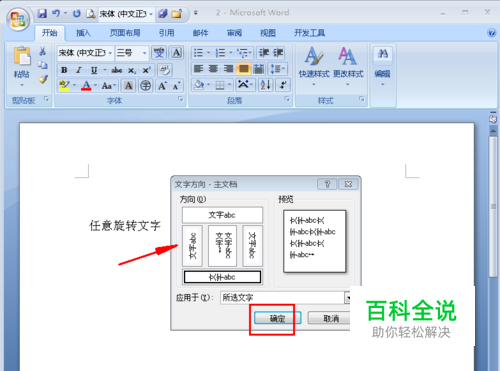Screen dimensions: 500x371
Task: Align text left
Action: 199,69
